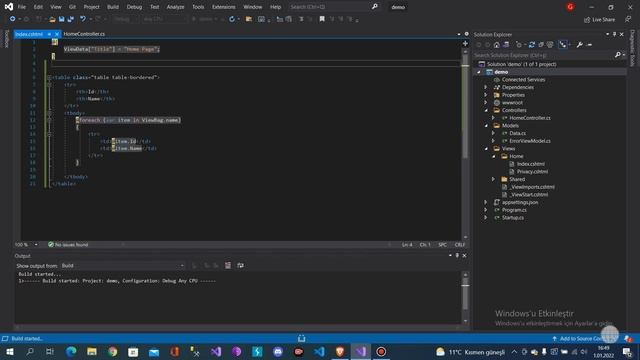Image resolution: width=640 pixels, height=360 pixels.
Task: Click Show All Files in Solution Explorer toolbar
Action: click(x=550, y=45)
